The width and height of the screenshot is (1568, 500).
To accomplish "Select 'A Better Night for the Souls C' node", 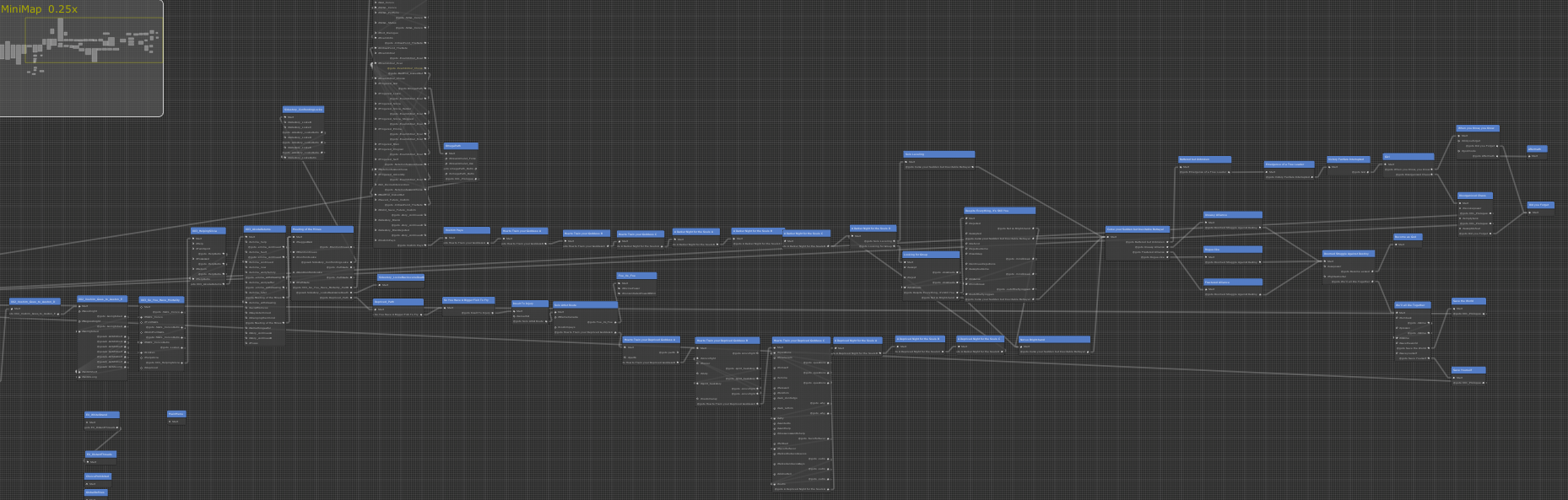I will (x=807, y=234).
